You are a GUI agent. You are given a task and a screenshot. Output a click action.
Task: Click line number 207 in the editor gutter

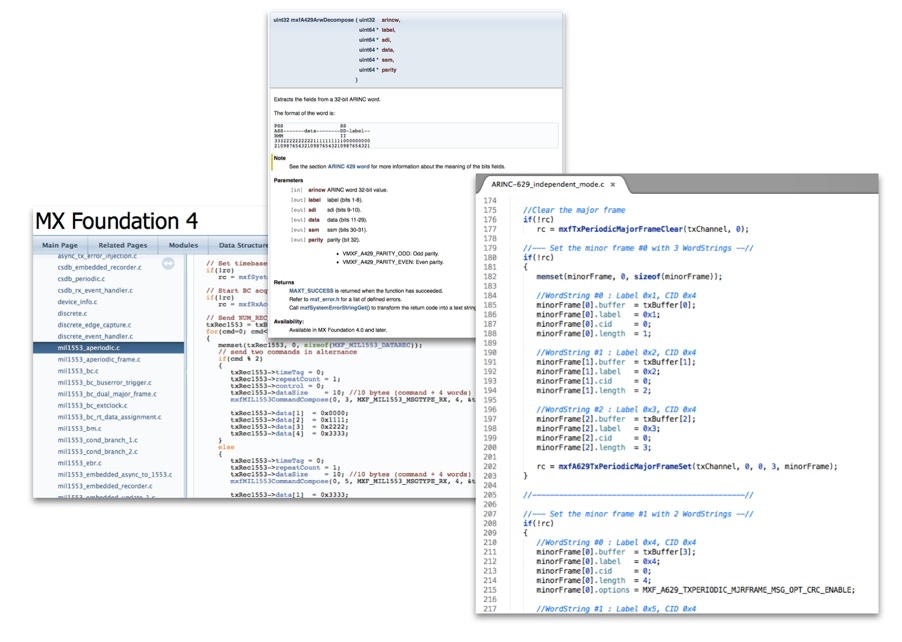tap(490, 514)
